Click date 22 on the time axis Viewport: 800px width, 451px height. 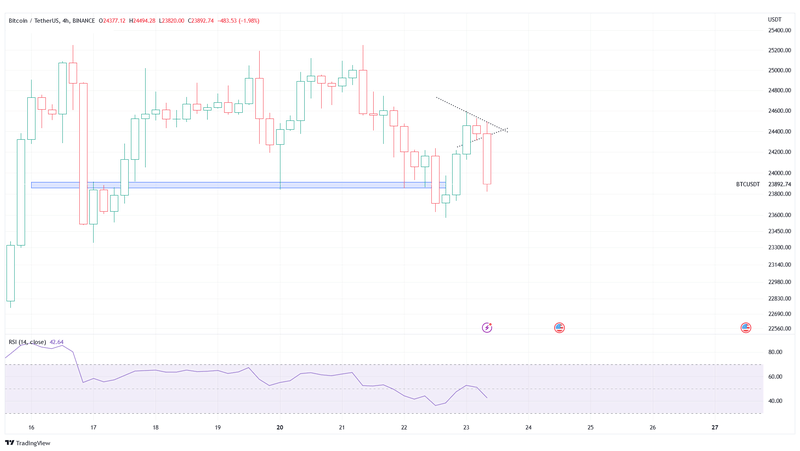[x=404, y=428]
